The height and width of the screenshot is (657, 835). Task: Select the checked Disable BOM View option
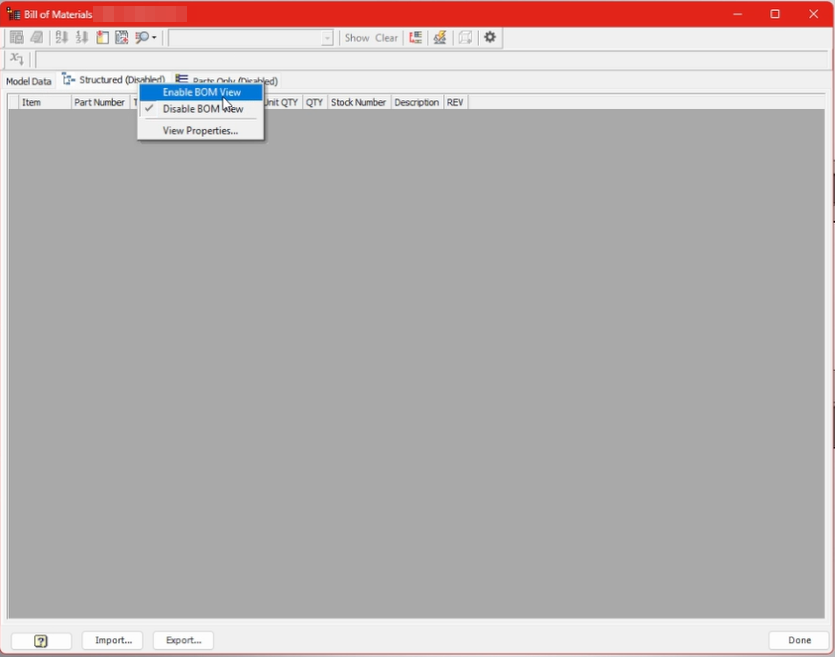click(x=202, y=109)
